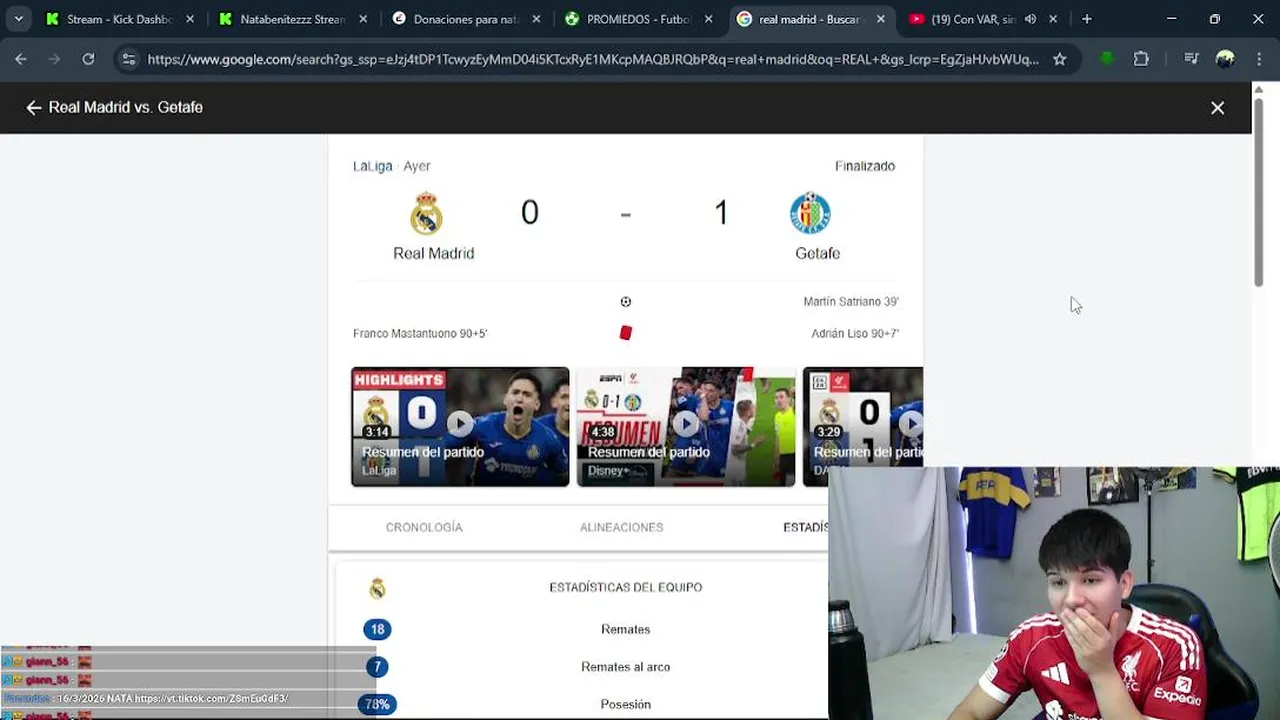The width and height of the screenshot is (1280, 720).
Task: Click the Posesión stat label
Action: (626, 704)
